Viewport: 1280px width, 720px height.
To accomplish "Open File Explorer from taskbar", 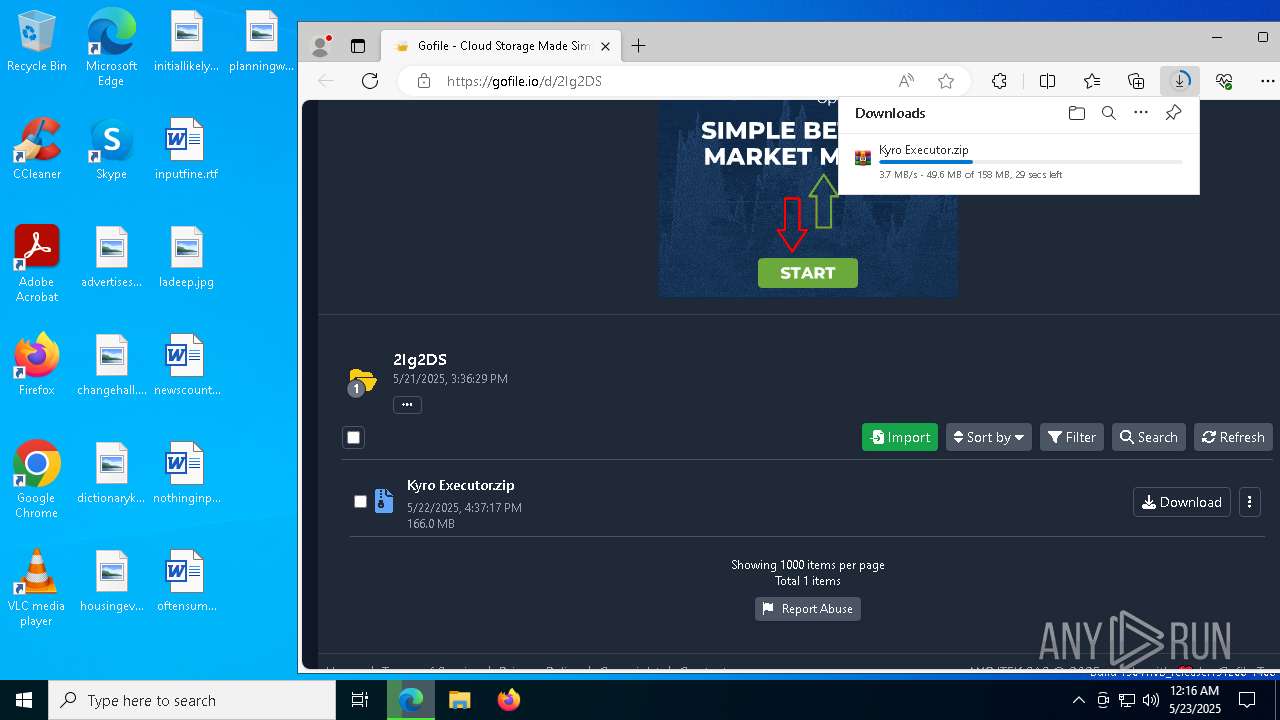I will tap(459, 700).
